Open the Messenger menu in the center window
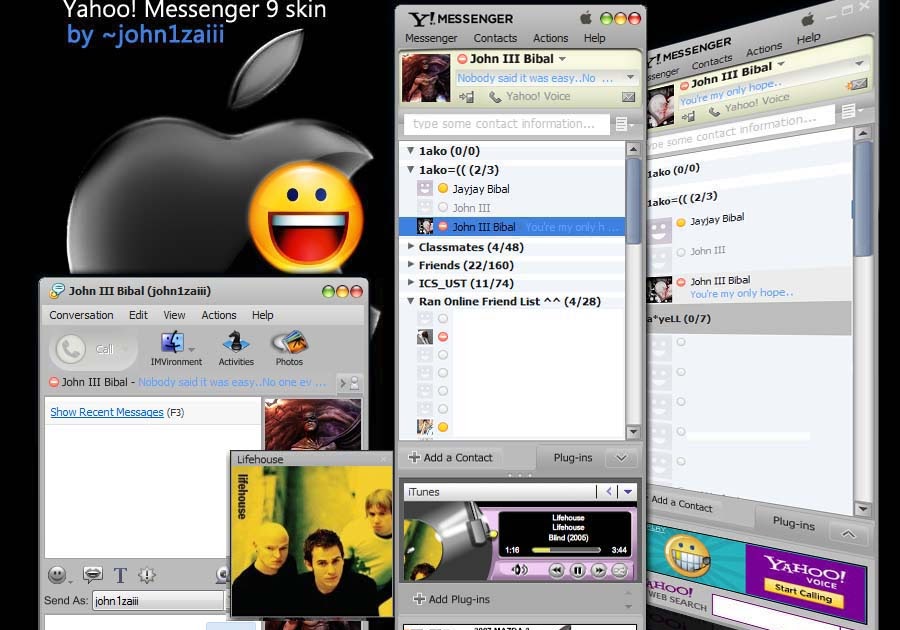 tap(431, 38)
